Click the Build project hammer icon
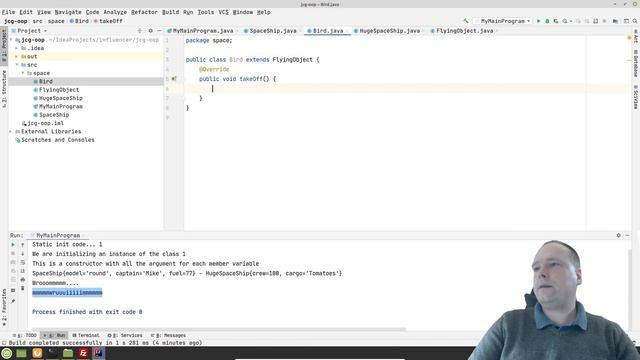The width and height of the screenshot is (640, 360). point(466,21)
